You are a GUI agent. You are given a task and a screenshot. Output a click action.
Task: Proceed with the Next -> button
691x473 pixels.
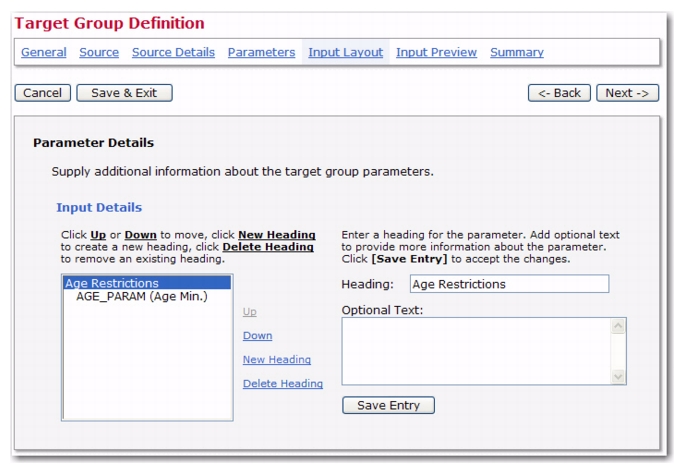click(x=628, y=93)
